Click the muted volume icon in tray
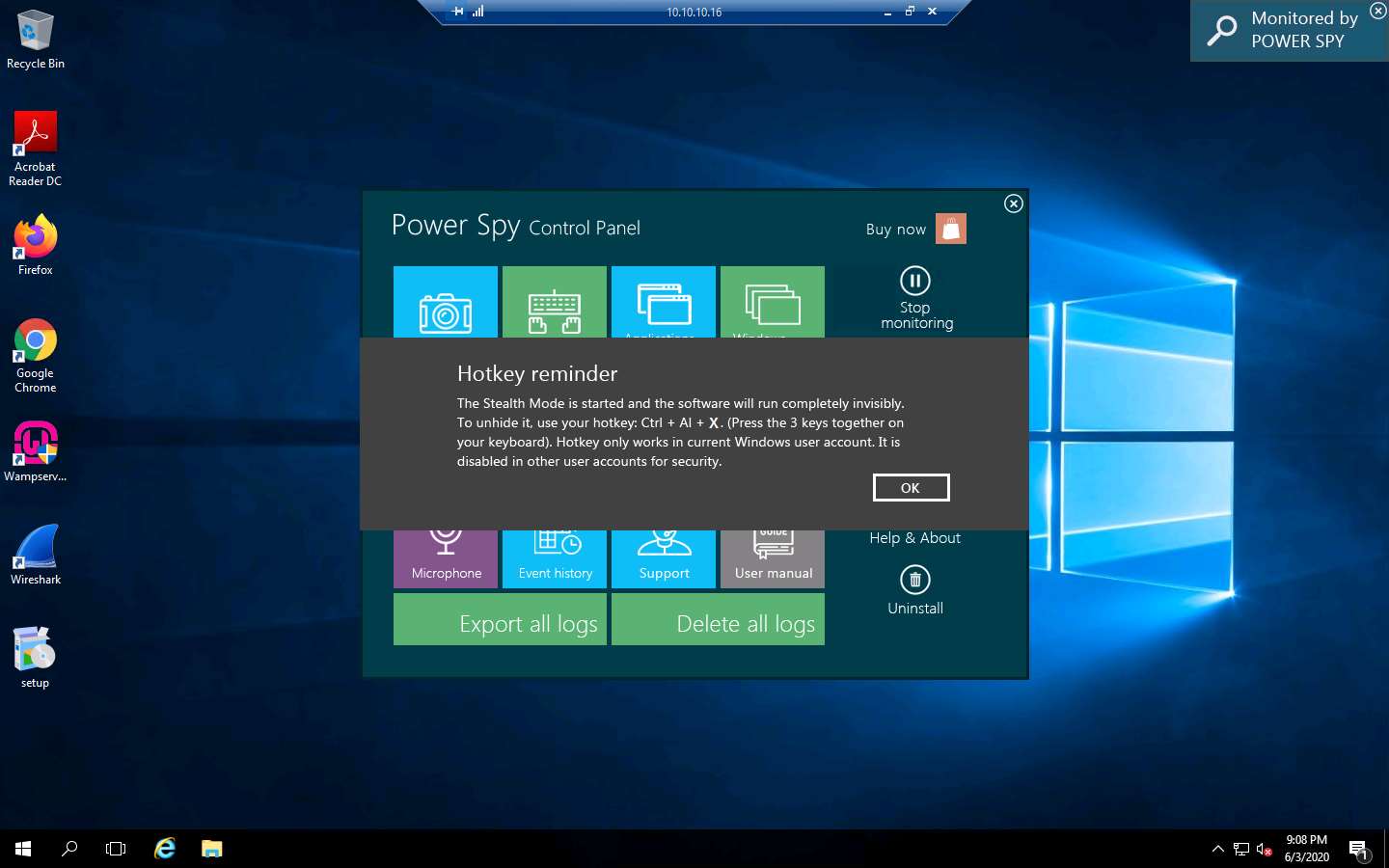 [x=1265, y=849]
